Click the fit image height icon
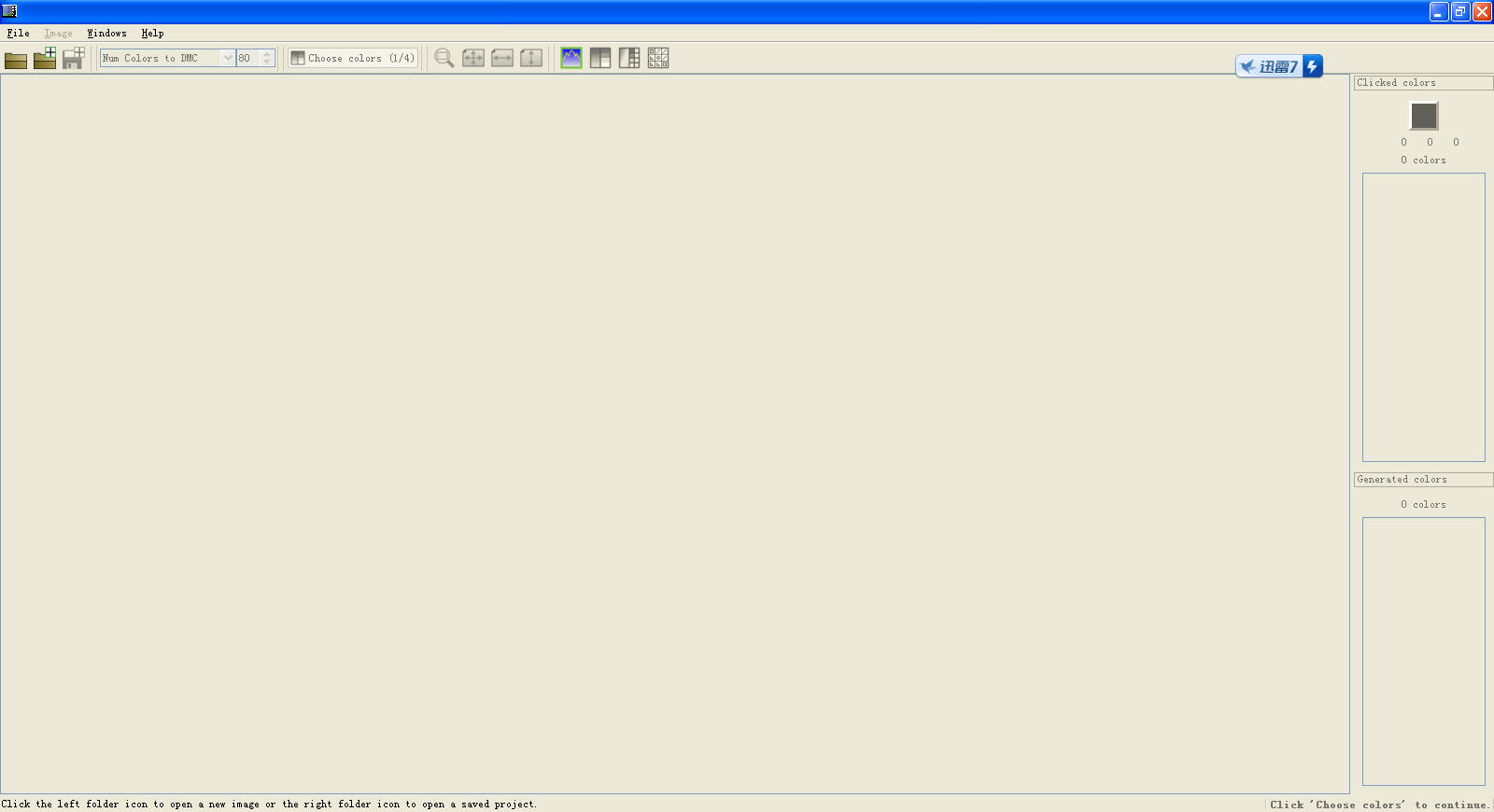The width and height of the screenshot is (1494, 812). click(531, 58)
